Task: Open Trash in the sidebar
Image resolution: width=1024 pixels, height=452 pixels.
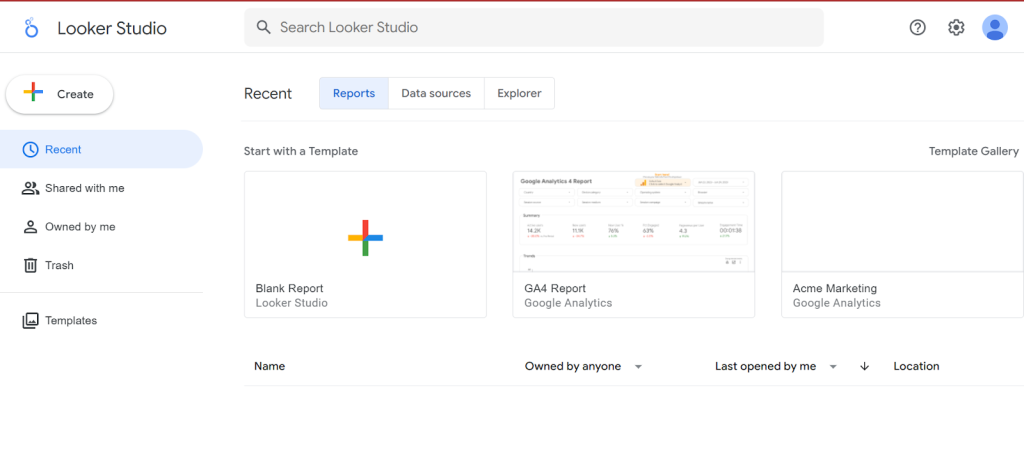Action: click(x=101, y=265)
